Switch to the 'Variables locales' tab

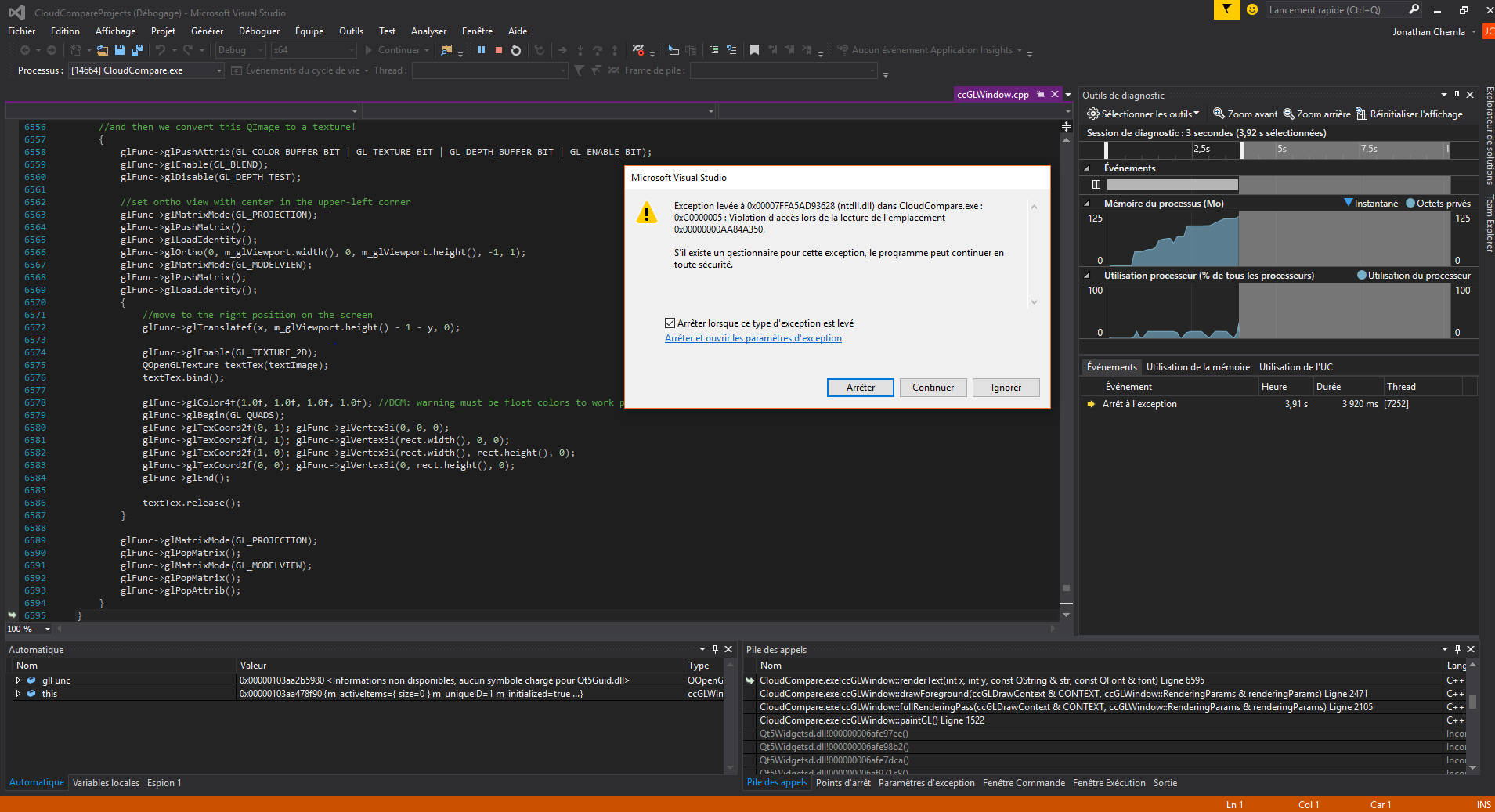point(106,782)
